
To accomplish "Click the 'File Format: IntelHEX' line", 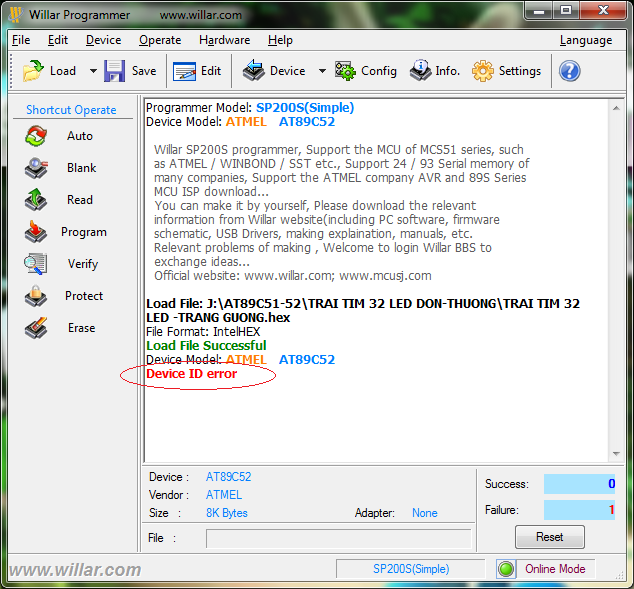I will click(x=203, y=332).
